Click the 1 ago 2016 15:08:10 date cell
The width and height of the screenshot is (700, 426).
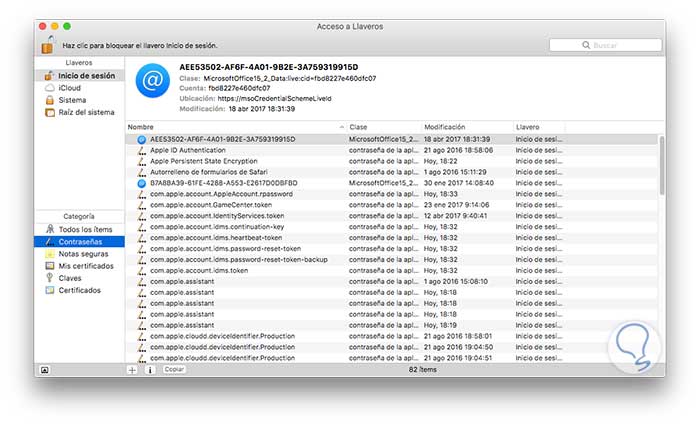[x=455, y=281]
